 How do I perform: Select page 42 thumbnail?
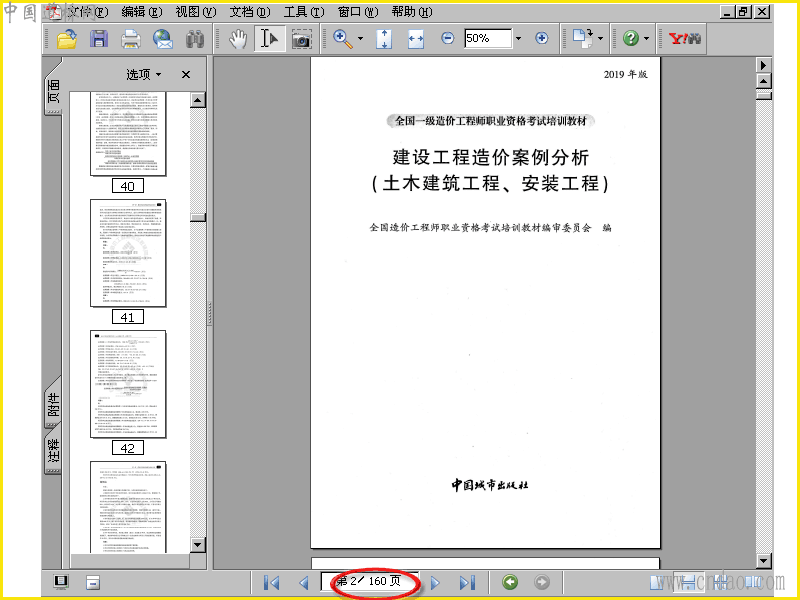pyautogui.click(x=128, y=384)
